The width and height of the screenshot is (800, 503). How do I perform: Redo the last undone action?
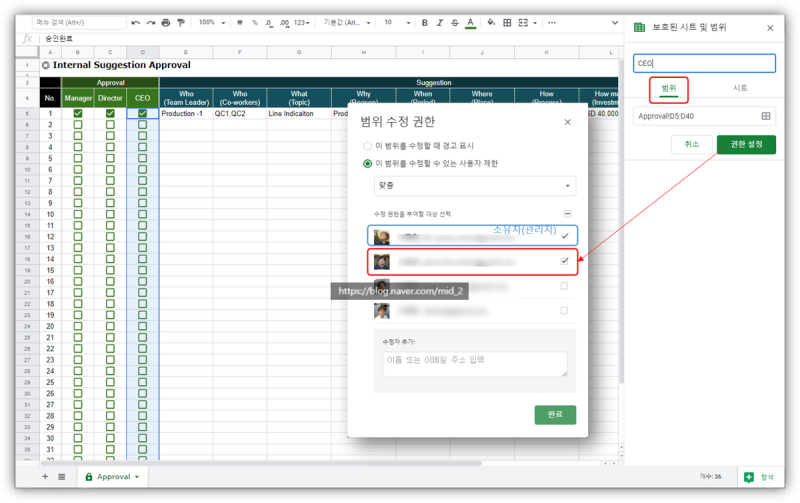[x=151, y=22]
